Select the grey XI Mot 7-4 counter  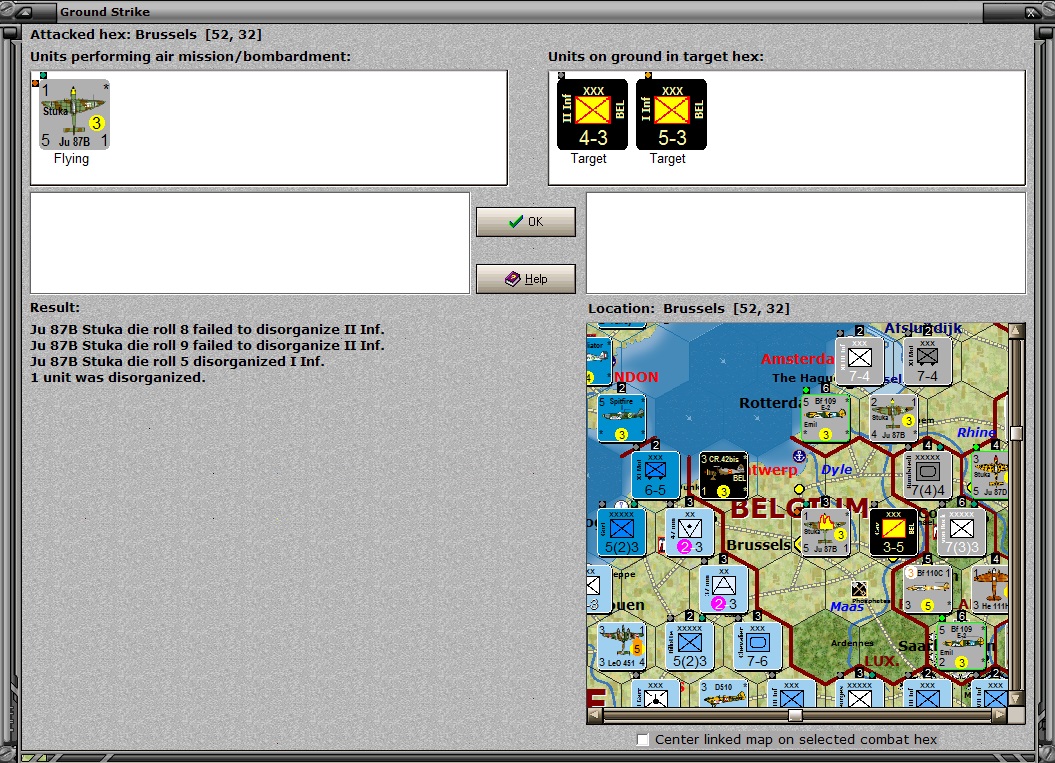click(927, 361)
